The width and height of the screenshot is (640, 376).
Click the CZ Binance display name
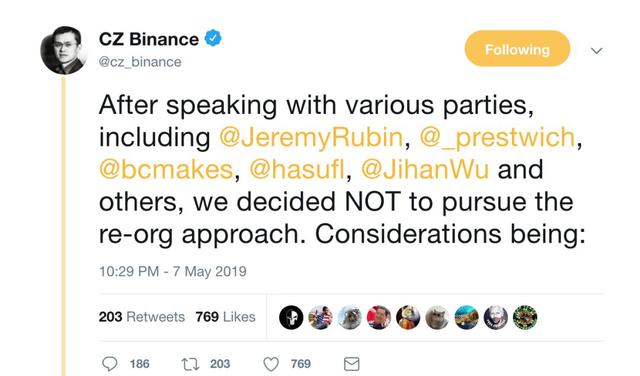(149, 39)
